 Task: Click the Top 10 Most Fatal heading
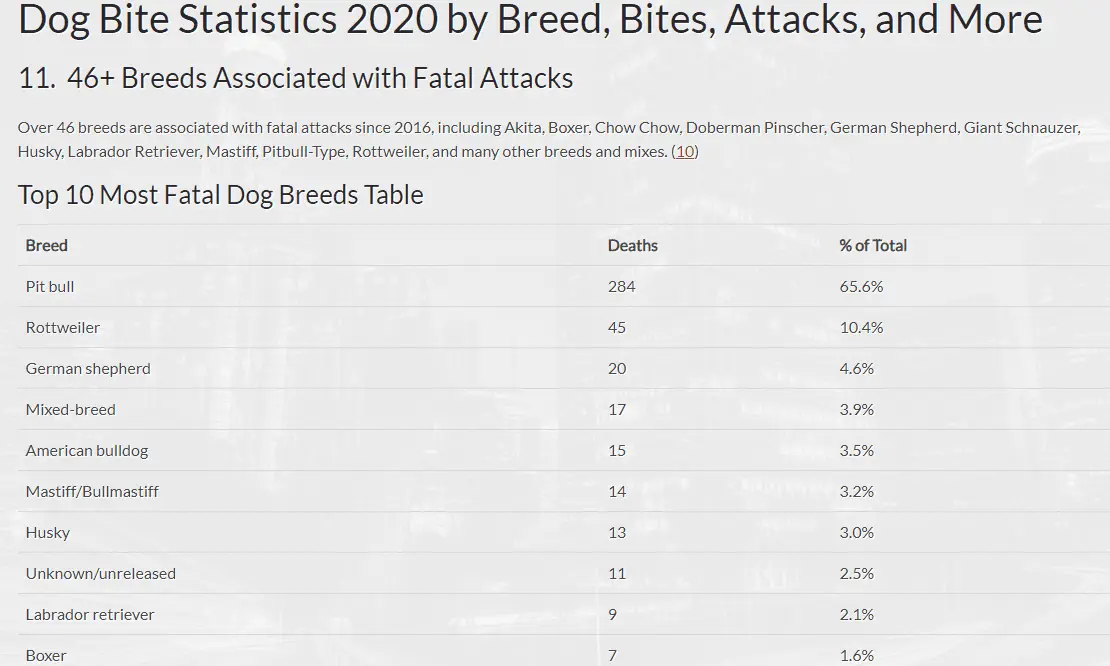point(221,194)
